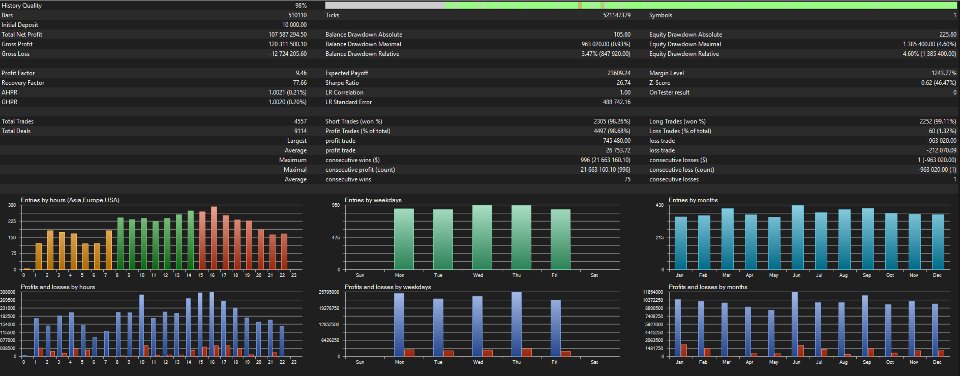Select the Total Net Profit label
The width and height of the screenshot is (960, 376).
point(22,34)
